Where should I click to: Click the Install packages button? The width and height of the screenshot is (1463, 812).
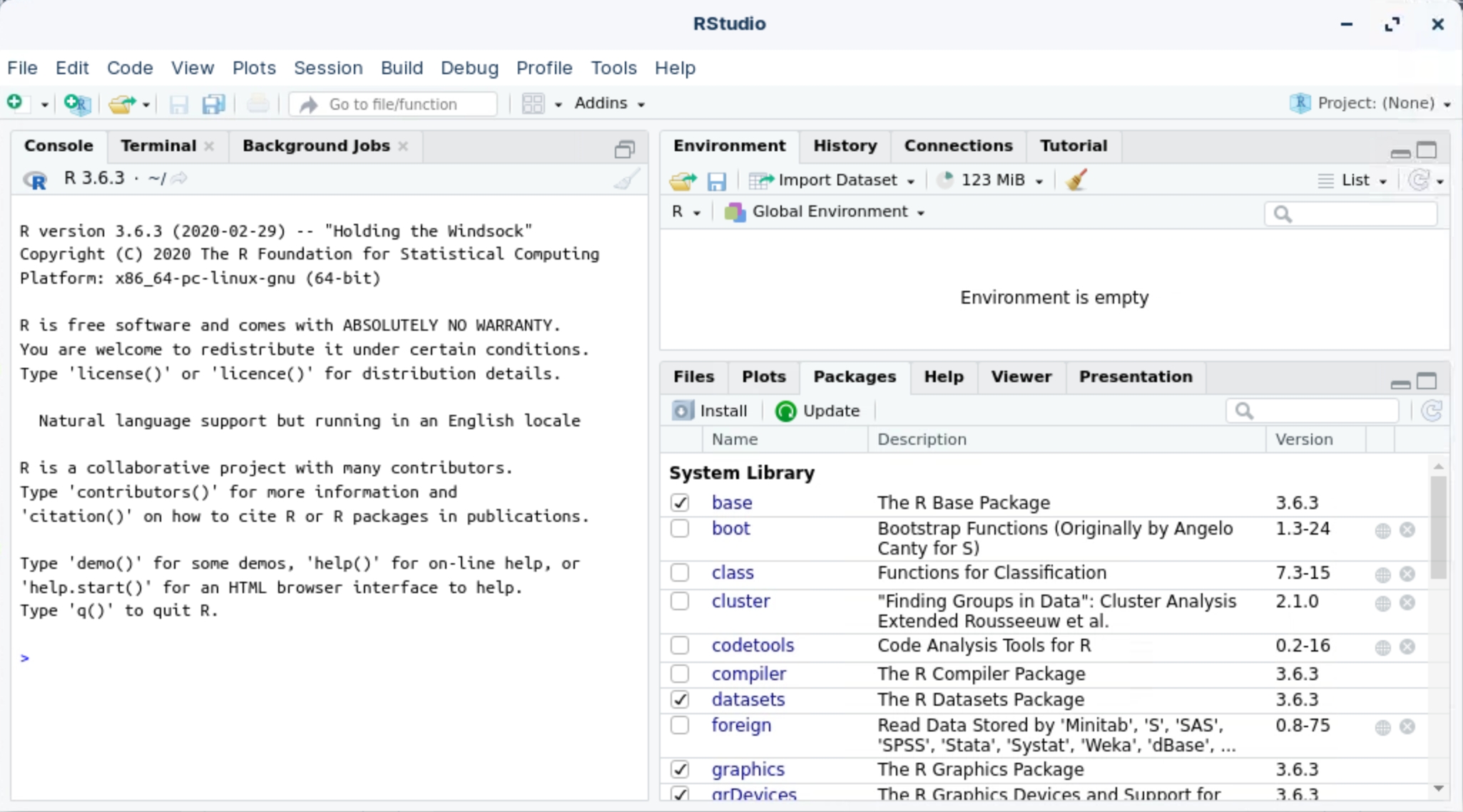710,411
